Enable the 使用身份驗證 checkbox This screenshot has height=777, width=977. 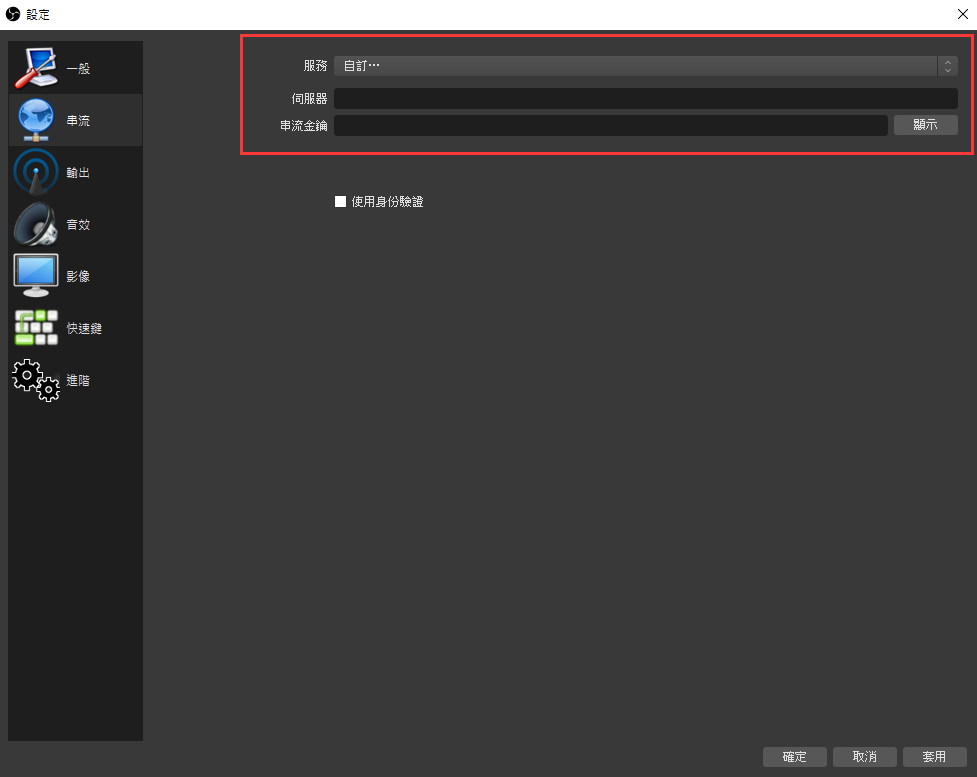click(x=340, y=201)
